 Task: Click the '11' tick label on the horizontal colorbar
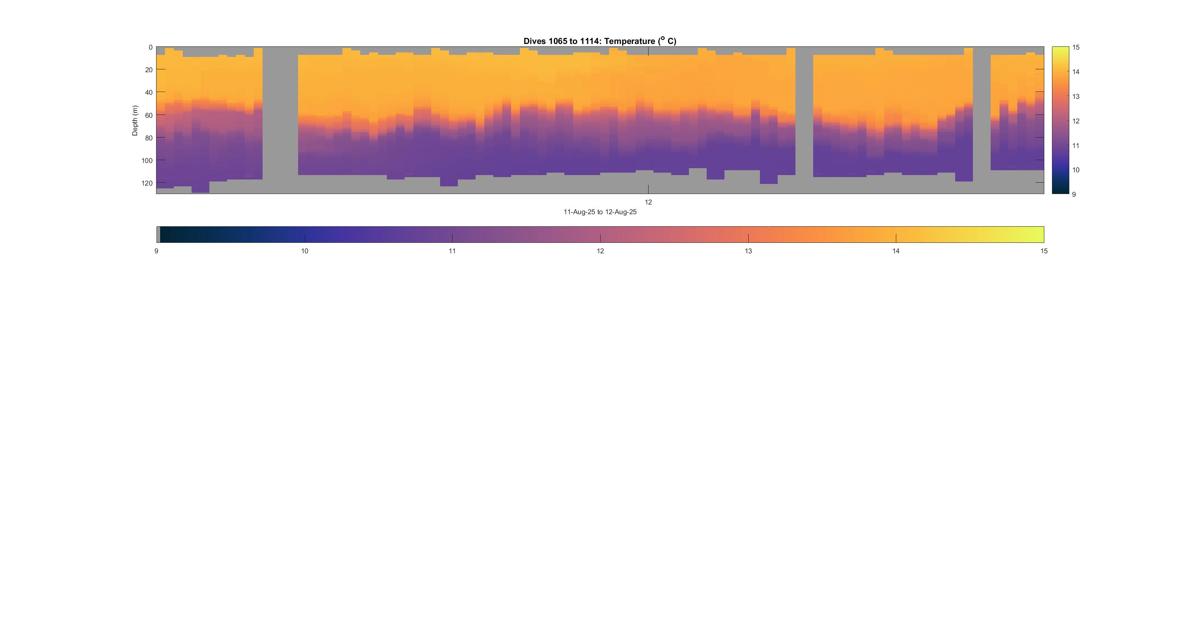(x=452, y=251)
